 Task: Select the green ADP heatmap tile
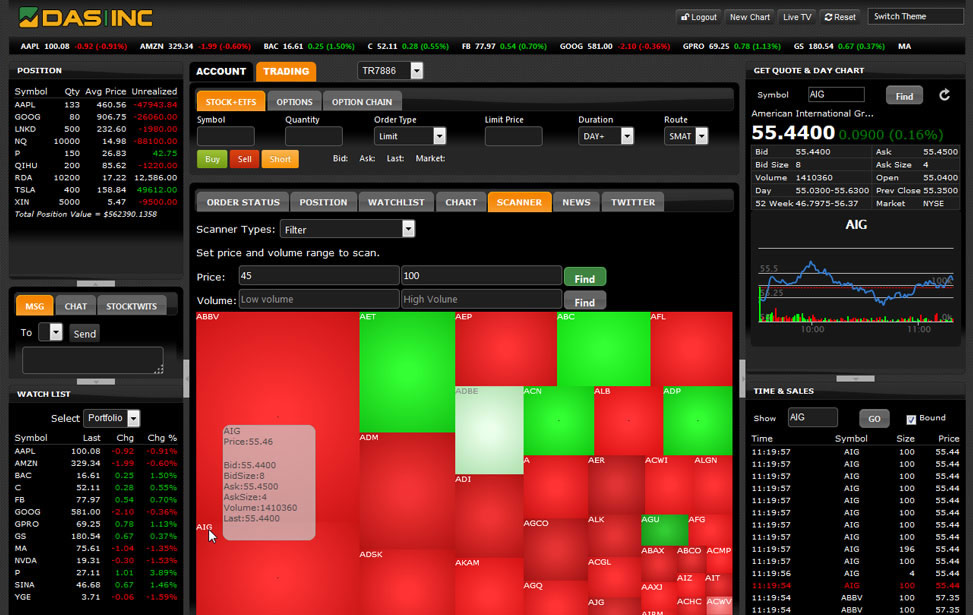pyautogui.click(x=697, y=421)
